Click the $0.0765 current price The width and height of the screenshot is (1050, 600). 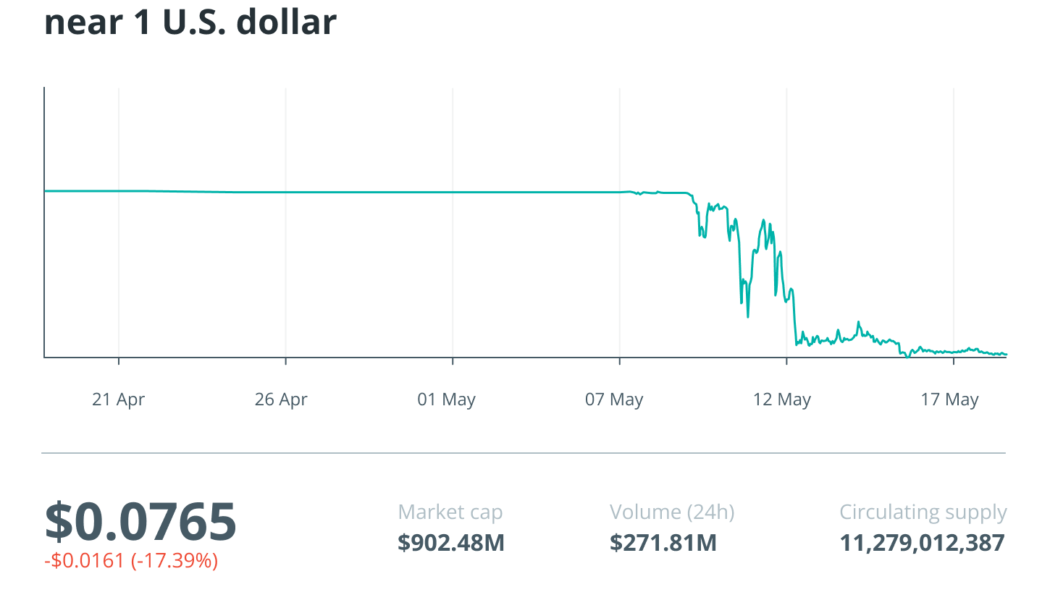(x=141, y=521)
